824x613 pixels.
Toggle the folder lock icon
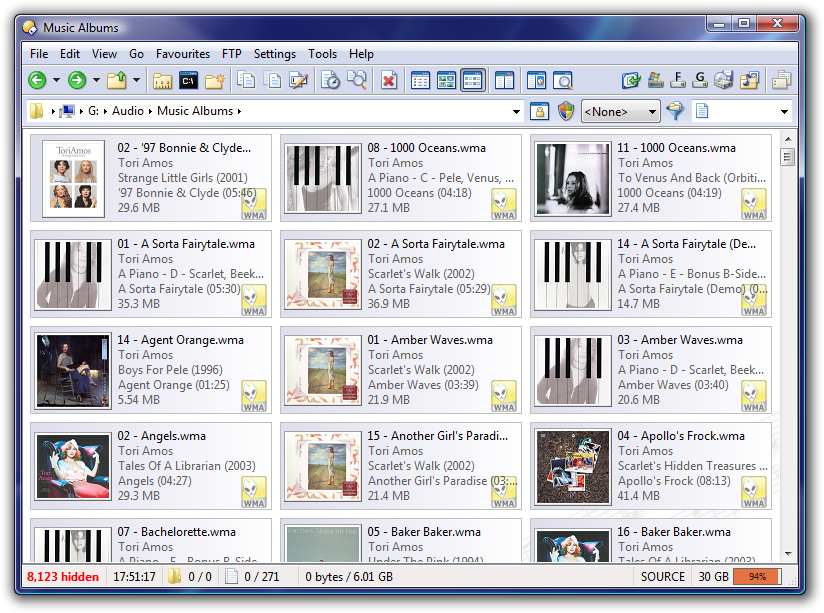pos(539,111)
